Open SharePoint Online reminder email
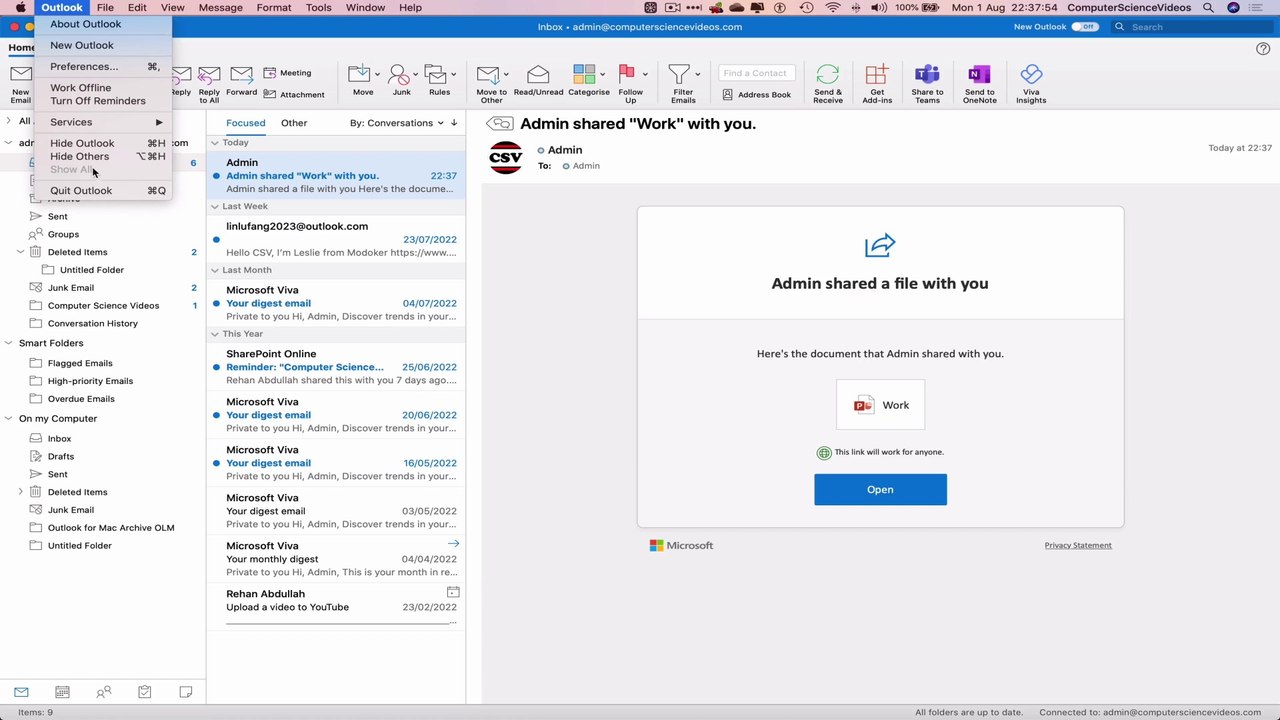 coord(336,367)
